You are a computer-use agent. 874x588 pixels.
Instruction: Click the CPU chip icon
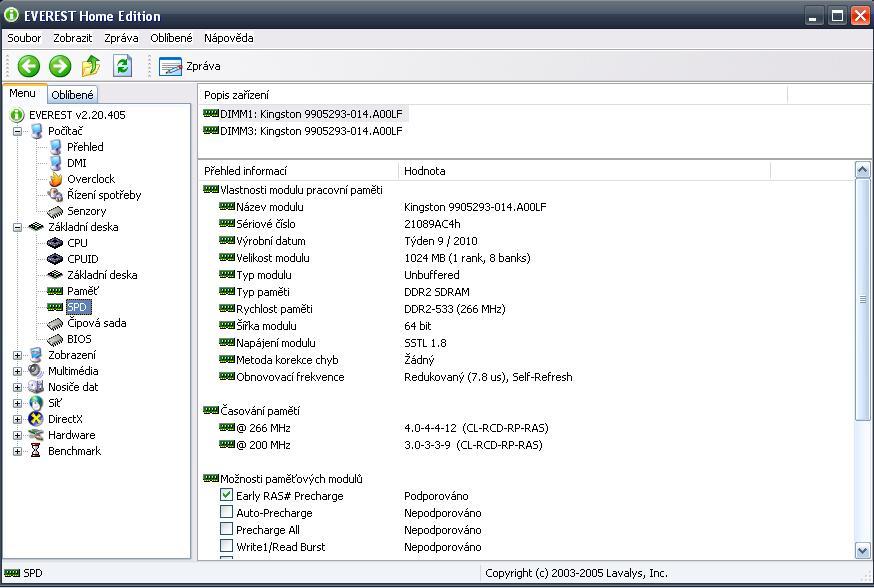click(x=55, y=243)
